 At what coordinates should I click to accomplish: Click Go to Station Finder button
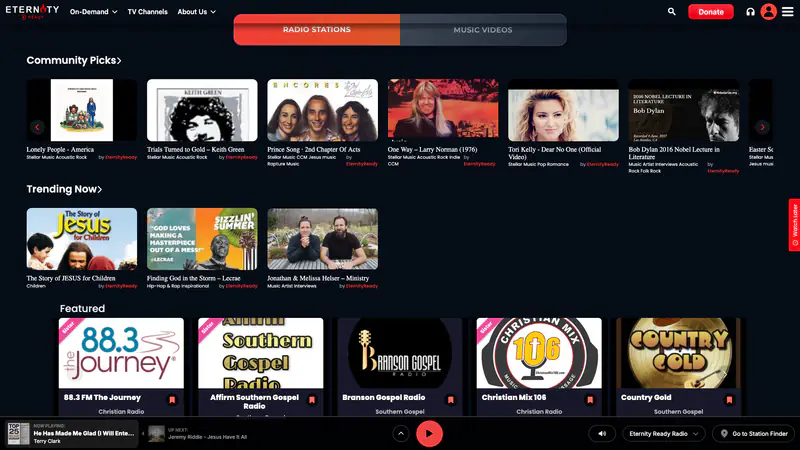point(754,434)
